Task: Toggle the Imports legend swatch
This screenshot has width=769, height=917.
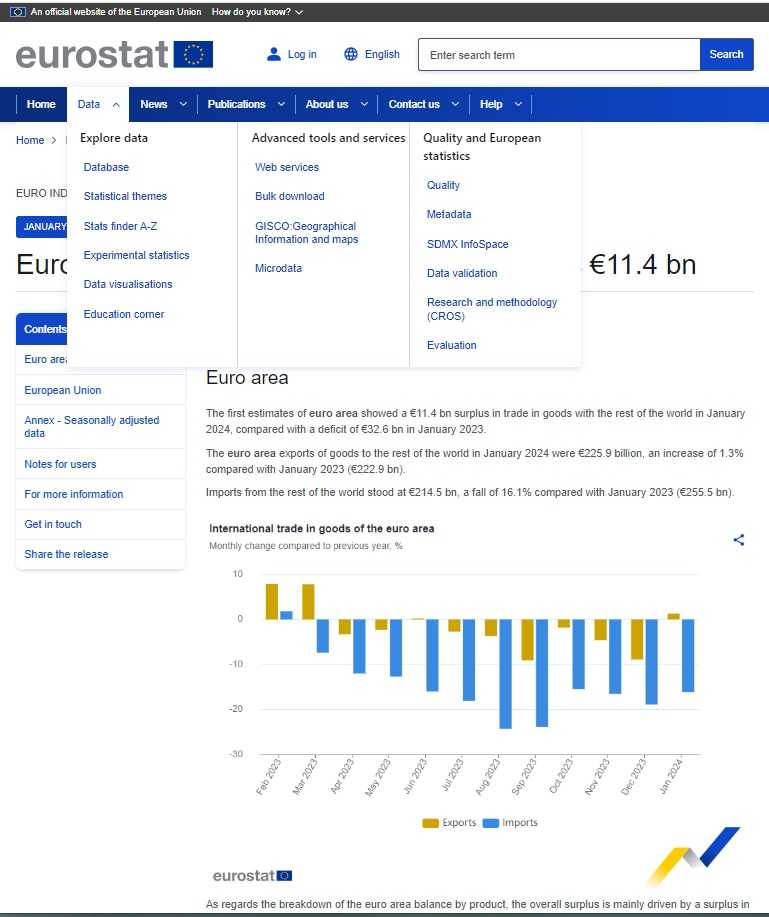Action: coord(491,823)
